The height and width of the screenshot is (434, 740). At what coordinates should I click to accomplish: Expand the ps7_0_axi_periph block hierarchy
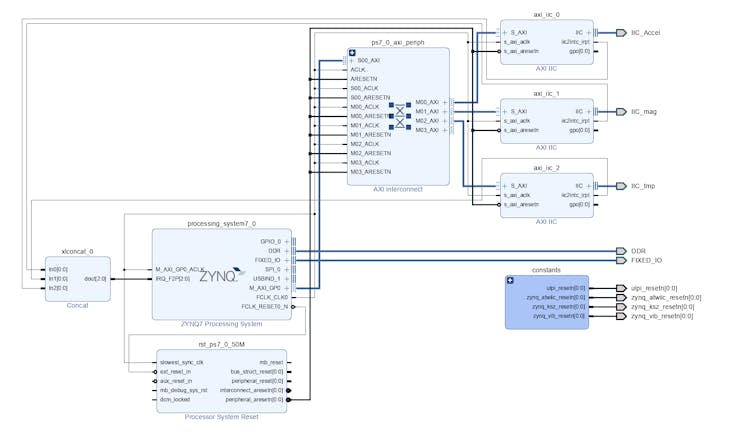352,53
